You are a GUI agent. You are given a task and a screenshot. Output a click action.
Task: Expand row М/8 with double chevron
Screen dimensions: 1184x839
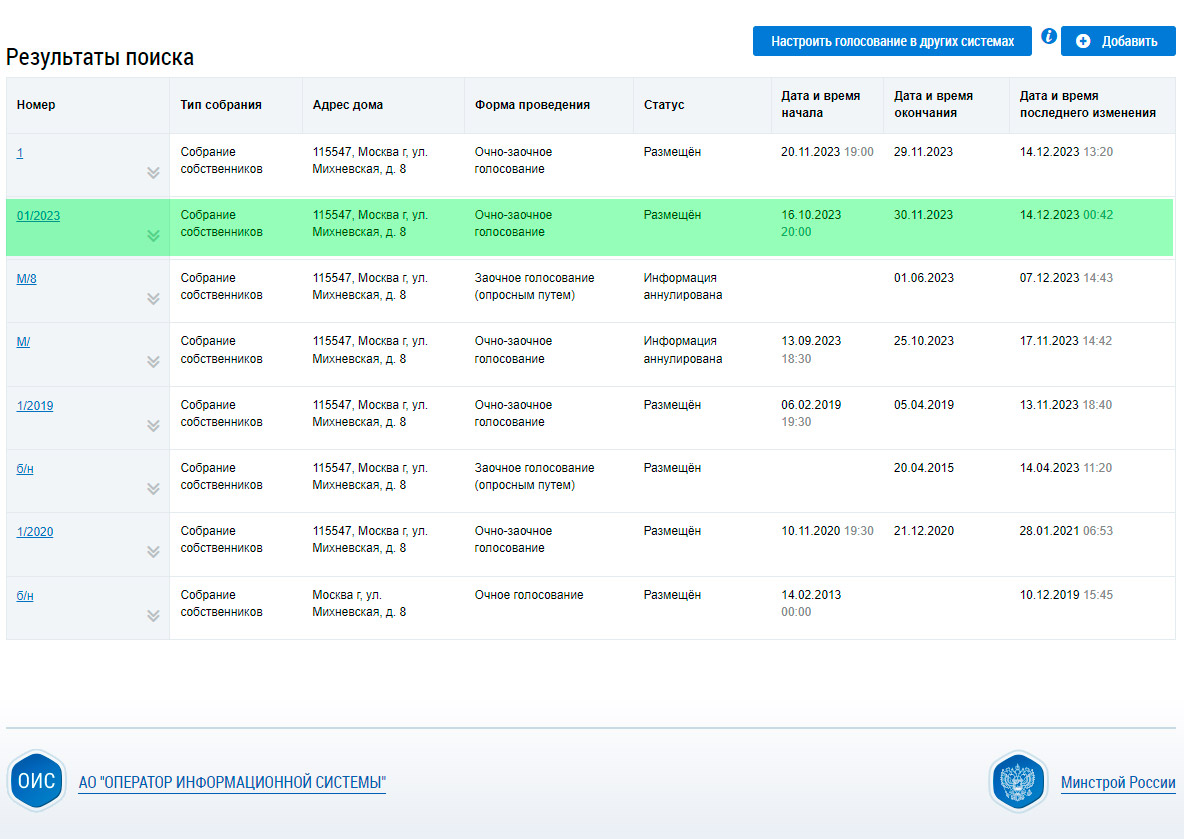tap(153, 299)
